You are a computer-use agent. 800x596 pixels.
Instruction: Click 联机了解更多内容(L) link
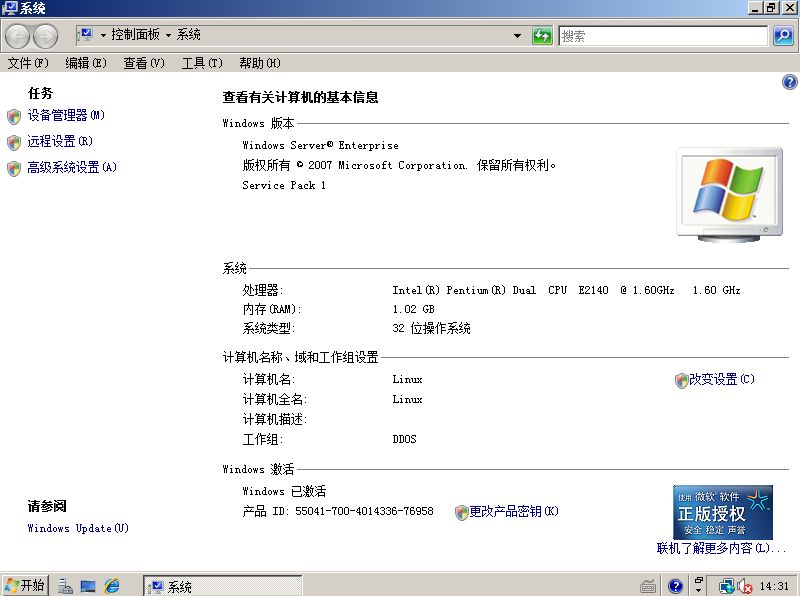[721, 549]
